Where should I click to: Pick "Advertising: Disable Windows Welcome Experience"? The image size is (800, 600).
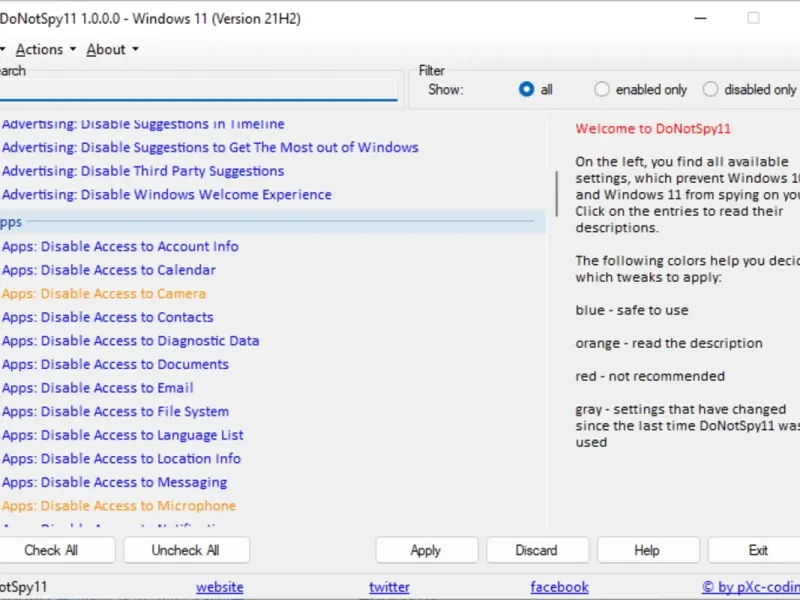(167, 194)
